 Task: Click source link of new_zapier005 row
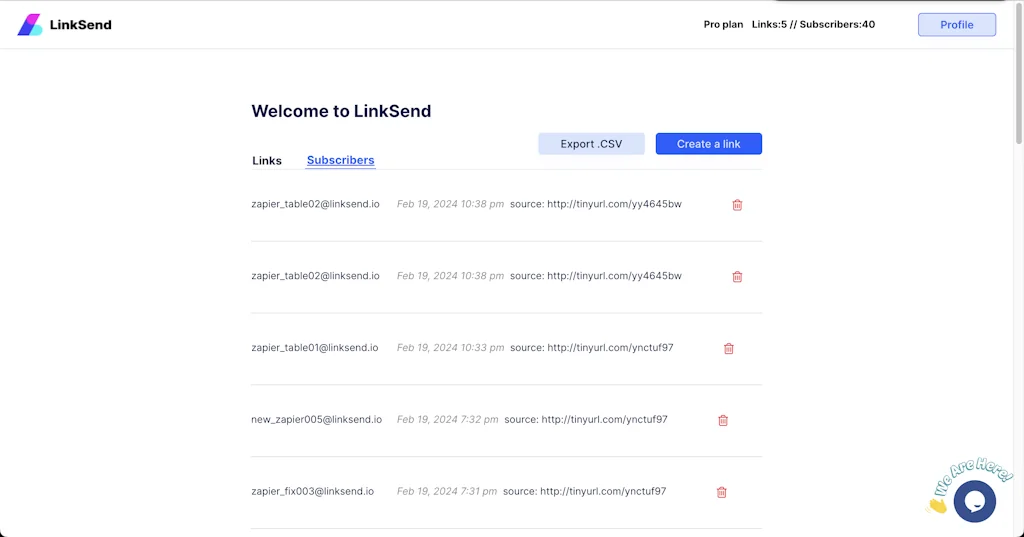tap(604, 419)
